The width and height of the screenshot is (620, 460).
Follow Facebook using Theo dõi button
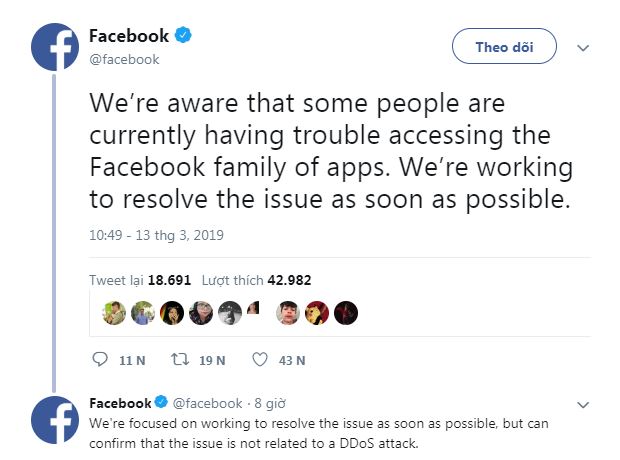coord(505,46)
